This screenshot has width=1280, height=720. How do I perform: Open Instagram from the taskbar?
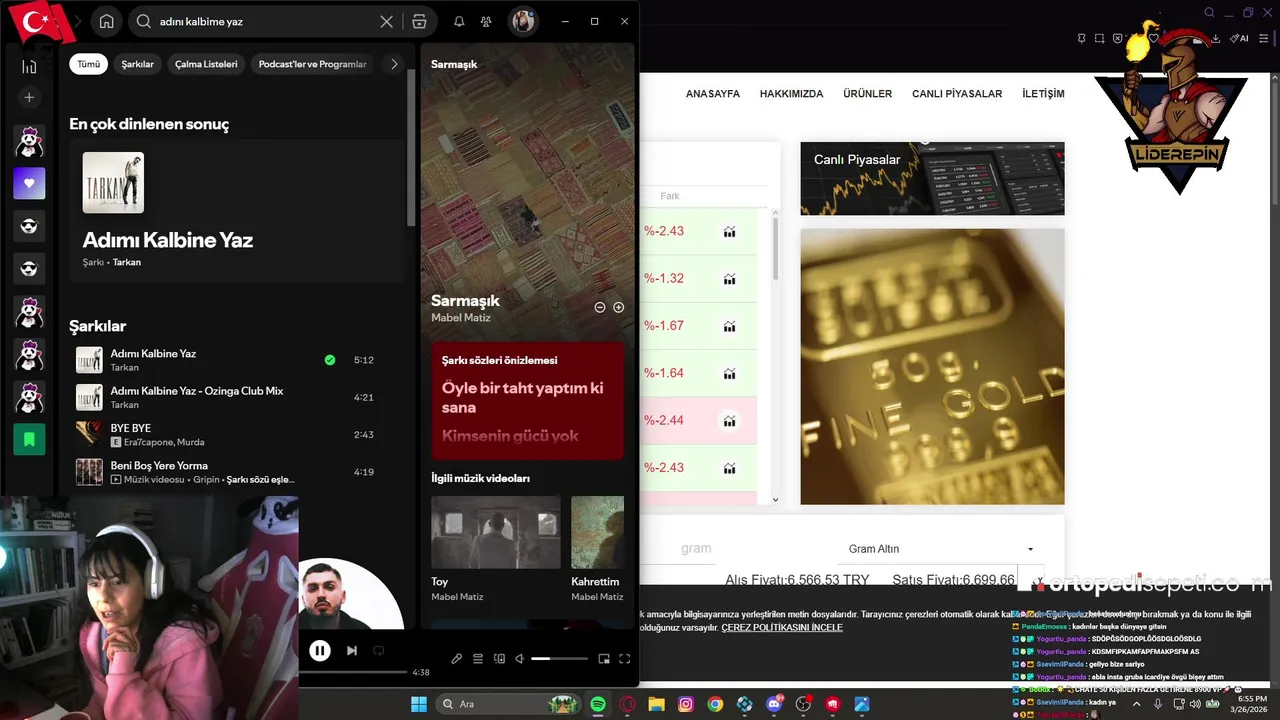click(x=686, y=704)
